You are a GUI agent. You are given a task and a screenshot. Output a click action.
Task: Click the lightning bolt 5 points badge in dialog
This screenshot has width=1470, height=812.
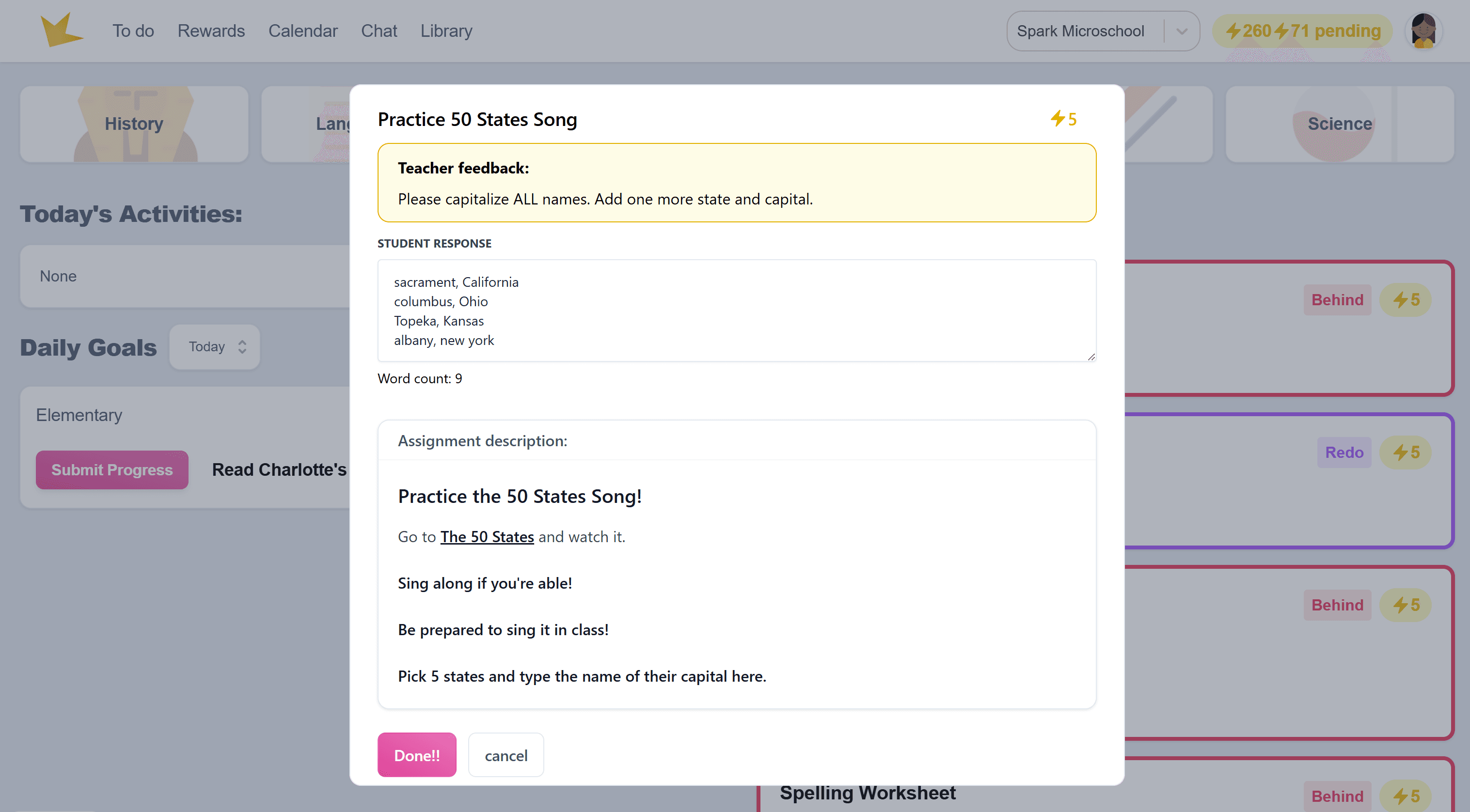click(x=1063, y=119)
